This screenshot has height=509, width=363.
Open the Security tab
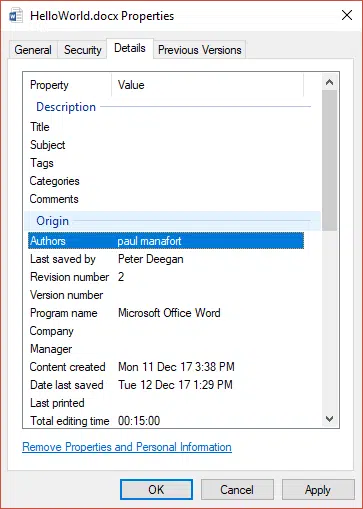pos(82,50)
